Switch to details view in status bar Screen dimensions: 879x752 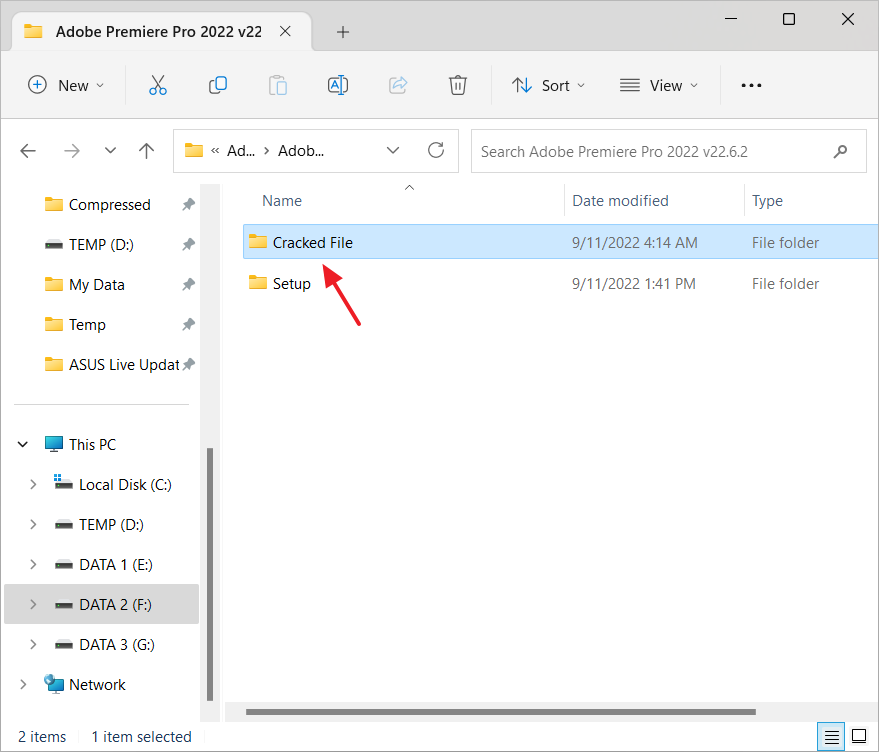click(x=831, y=737)
